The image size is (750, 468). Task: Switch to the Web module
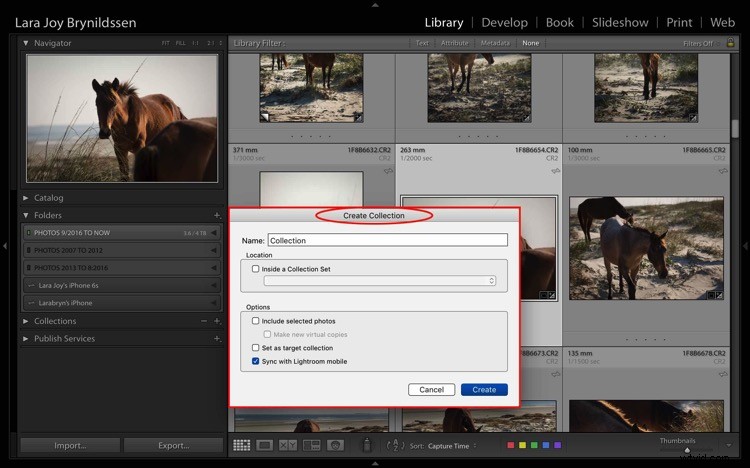click(x=722, y=22)
